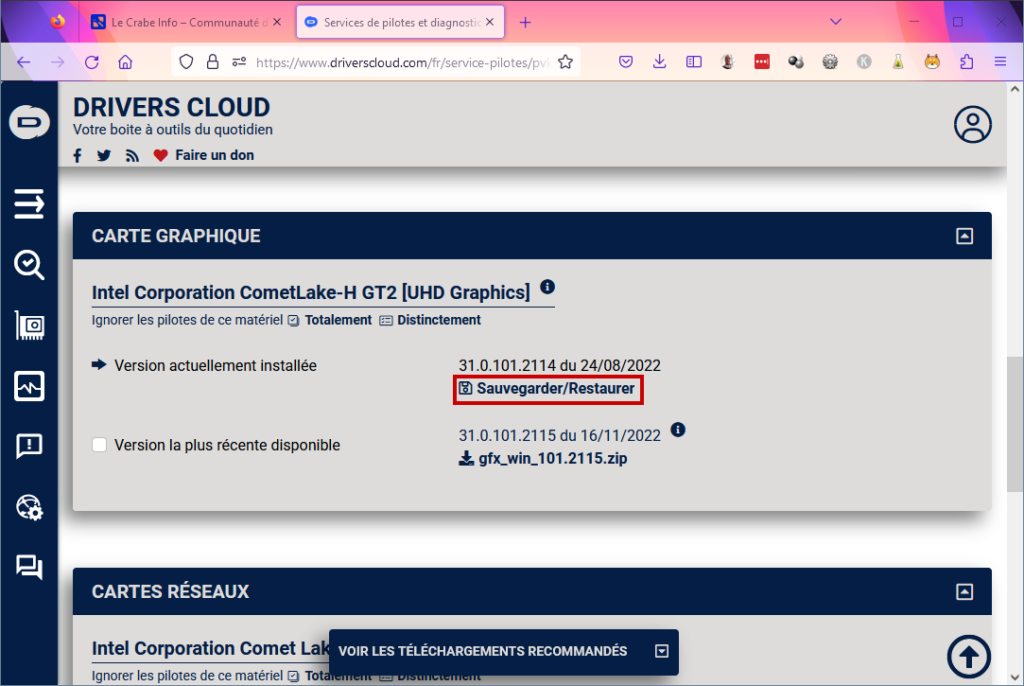Open the Firefox application hamburger menu
Viewport: 1024px width, 686px height.
click(x=1000, y=62)
